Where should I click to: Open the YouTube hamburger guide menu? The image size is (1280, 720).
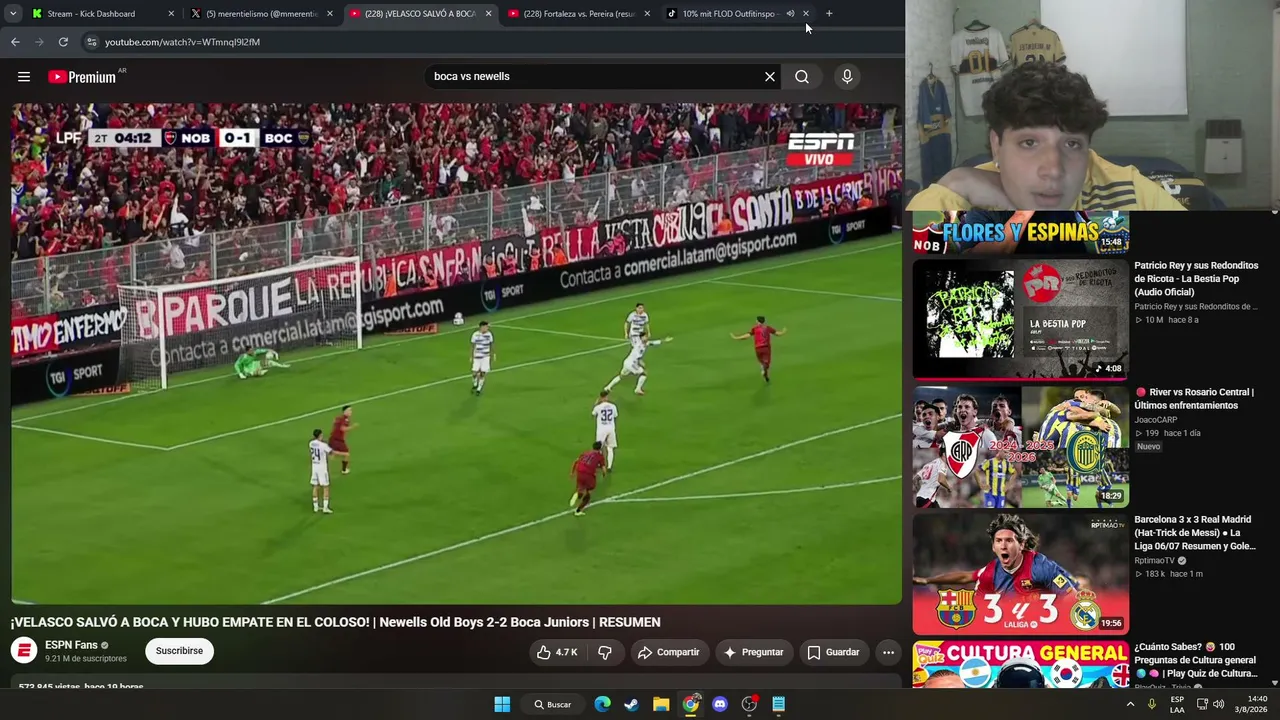(24, 77)
